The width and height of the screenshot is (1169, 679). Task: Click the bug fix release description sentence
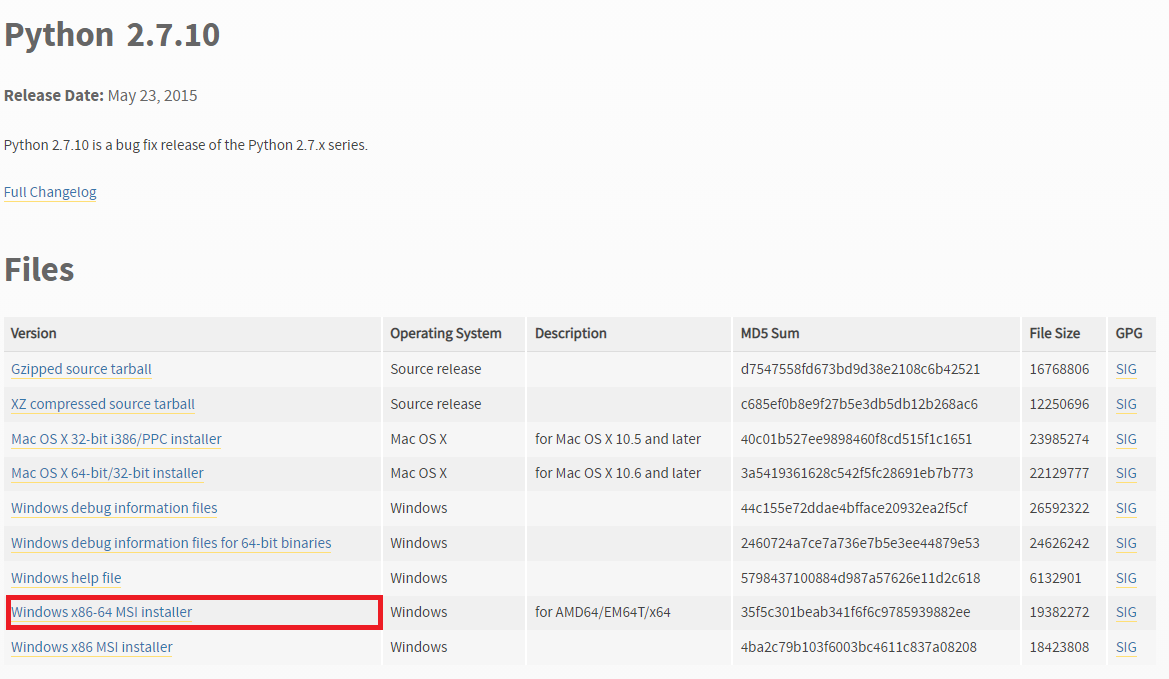pos(186,145)
